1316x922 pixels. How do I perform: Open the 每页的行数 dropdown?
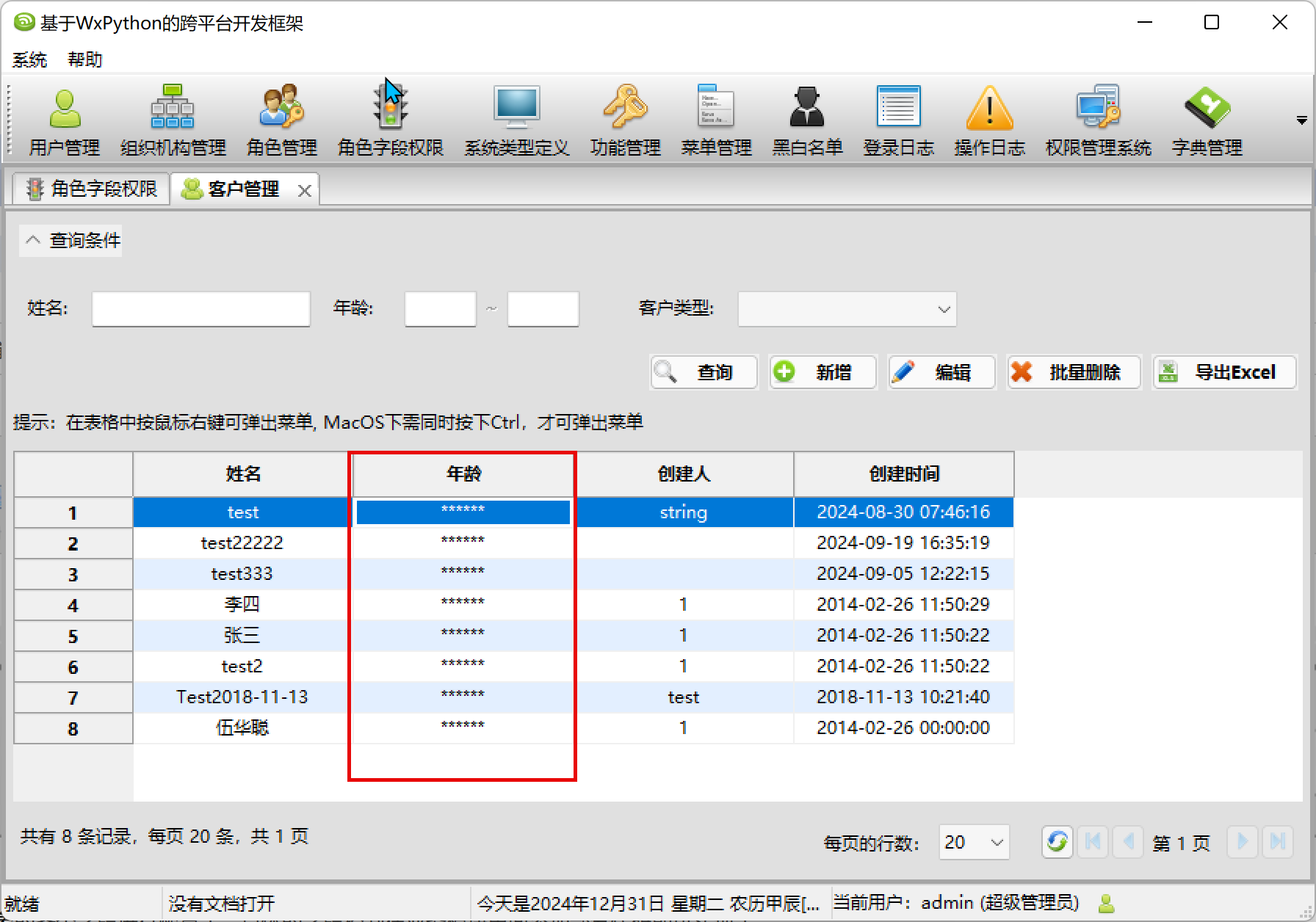click(974, 842)
